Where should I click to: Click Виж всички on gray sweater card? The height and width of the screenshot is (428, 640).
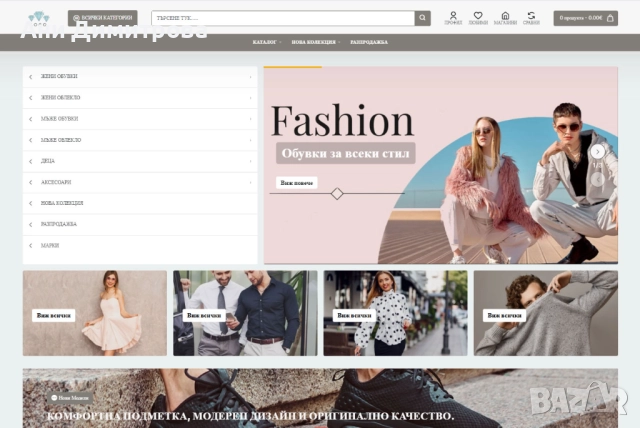tap(504, 315)
